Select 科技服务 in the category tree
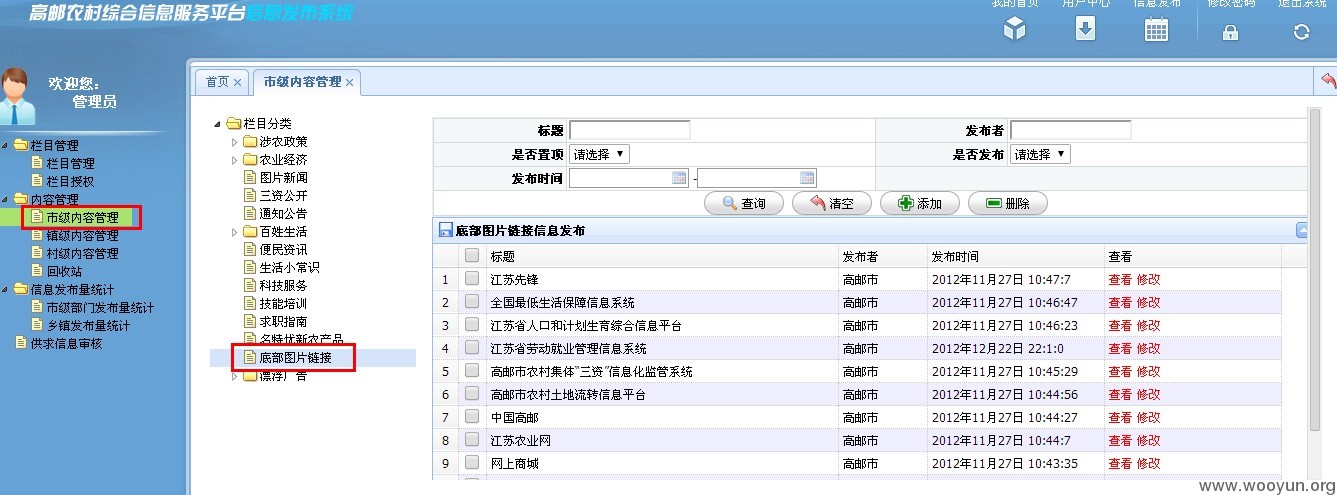This screenshot has width=1337, height=495. coord(283,286)
